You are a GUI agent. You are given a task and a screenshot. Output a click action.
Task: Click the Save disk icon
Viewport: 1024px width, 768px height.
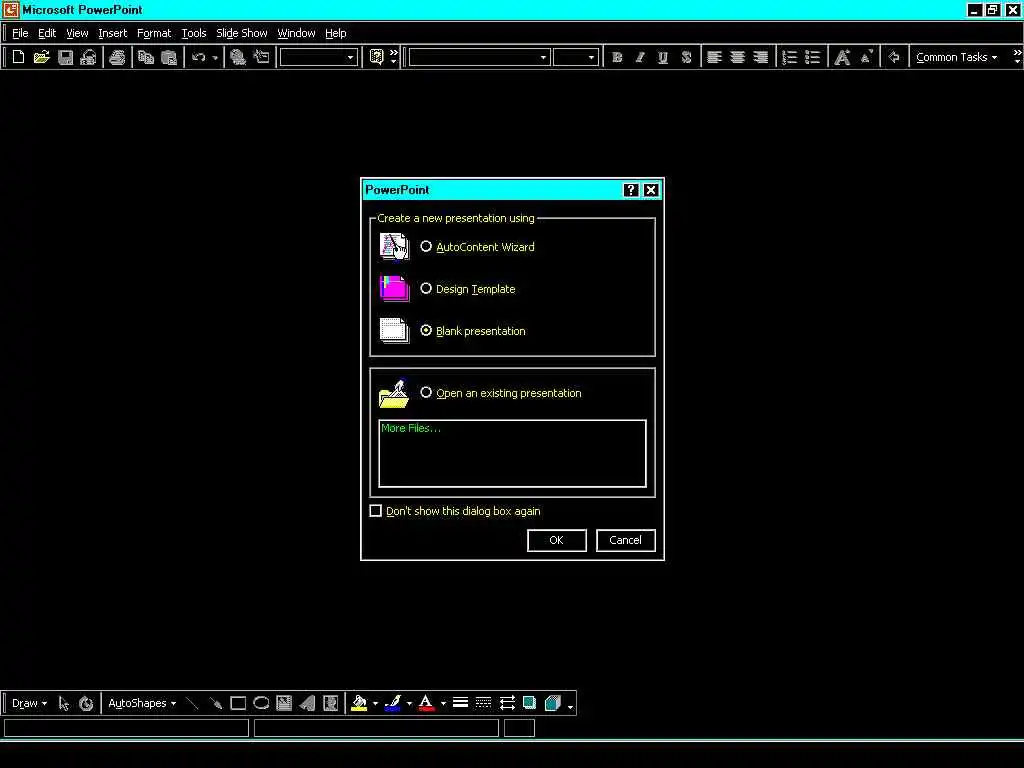pyautogui.click(x=65, y=57)
